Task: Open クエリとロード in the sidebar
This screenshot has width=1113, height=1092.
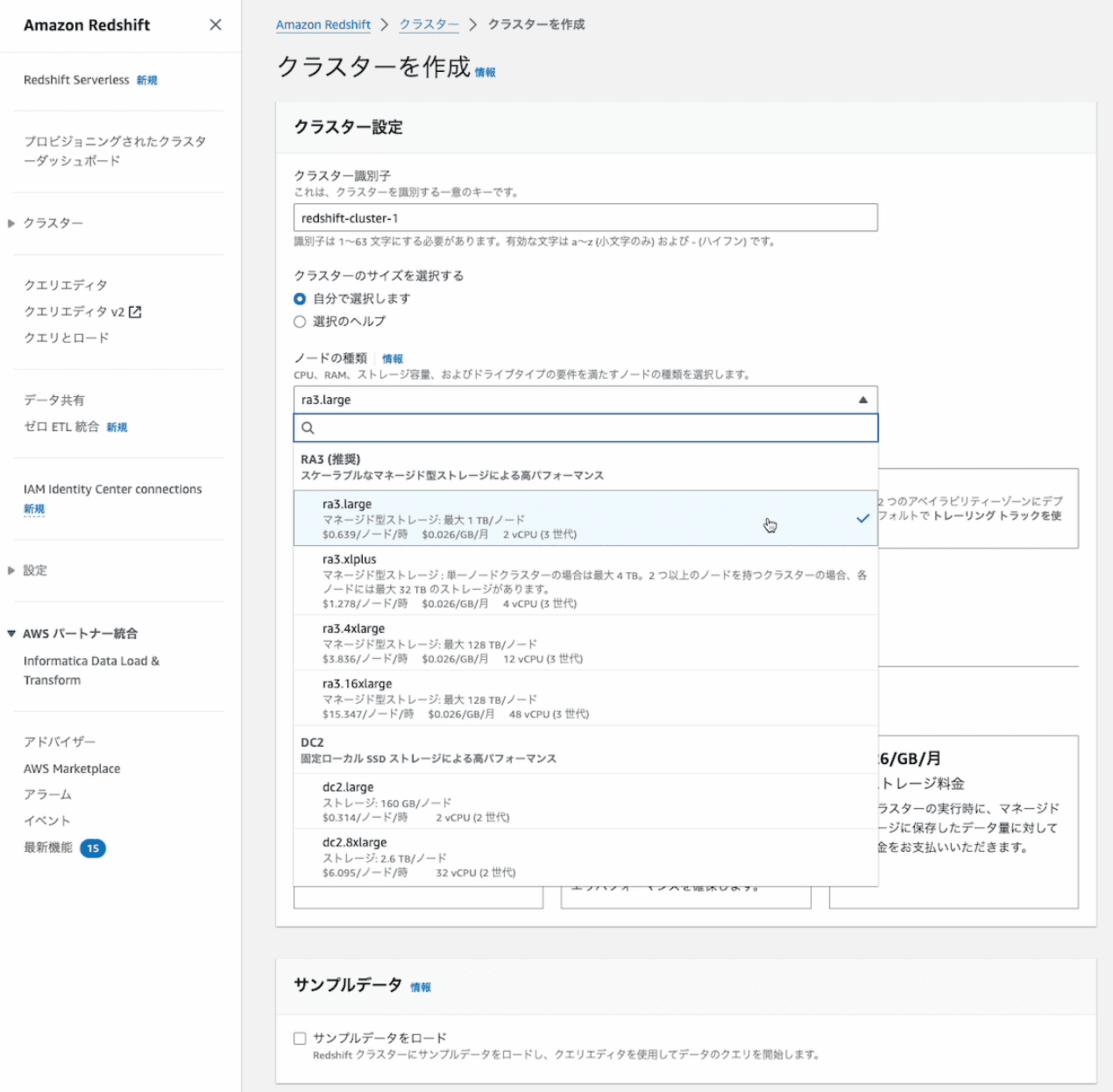Action: [x=66, y=338]
